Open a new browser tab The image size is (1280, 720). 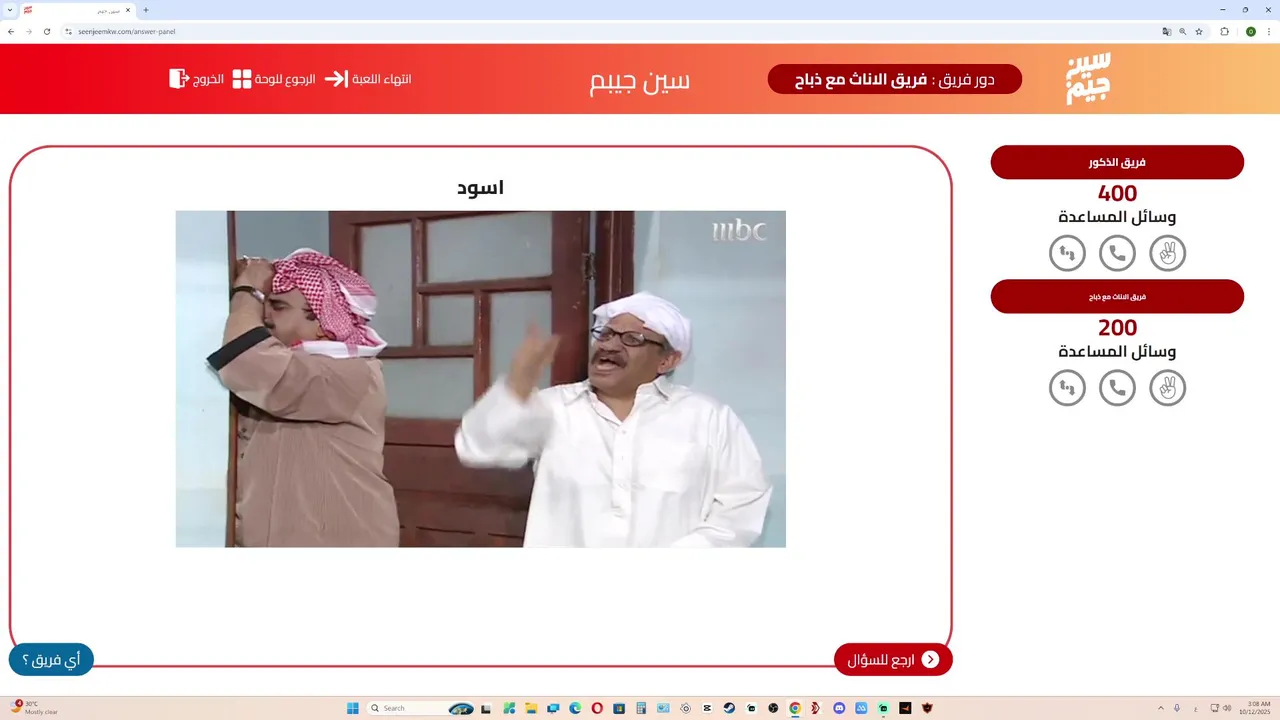pos(146,10)
